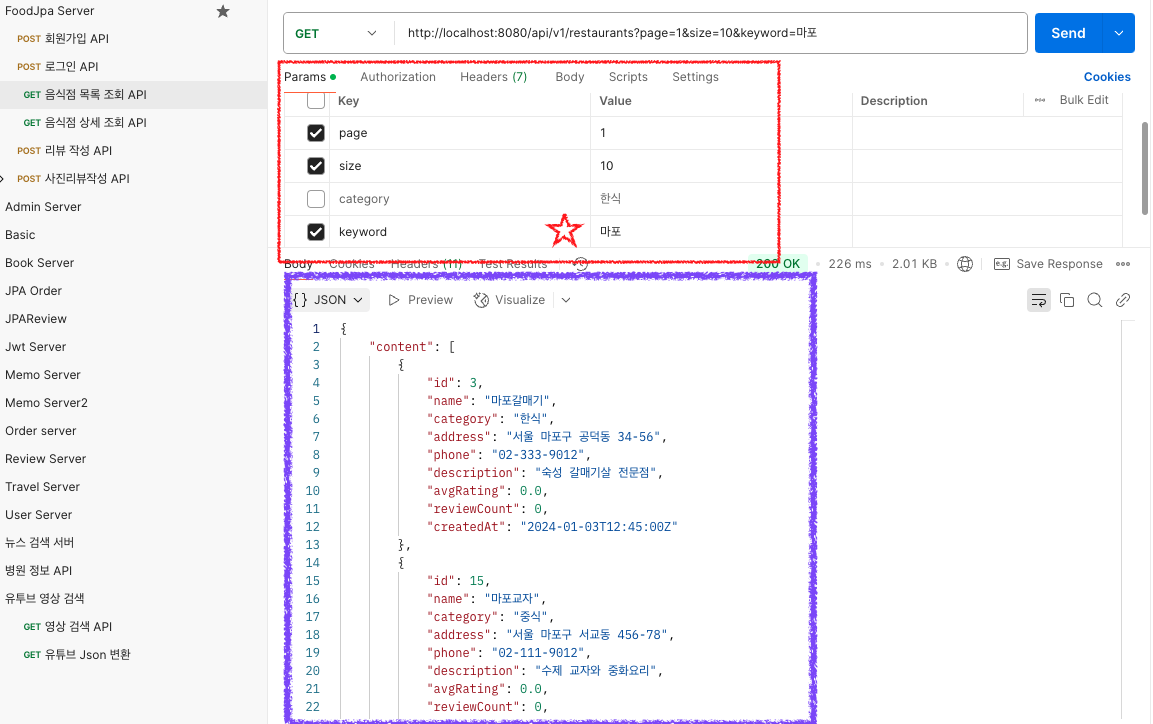The image size is (1153, 724).
Task: Uncheck the keyword parameter checkbox
Action: [315, 232]
